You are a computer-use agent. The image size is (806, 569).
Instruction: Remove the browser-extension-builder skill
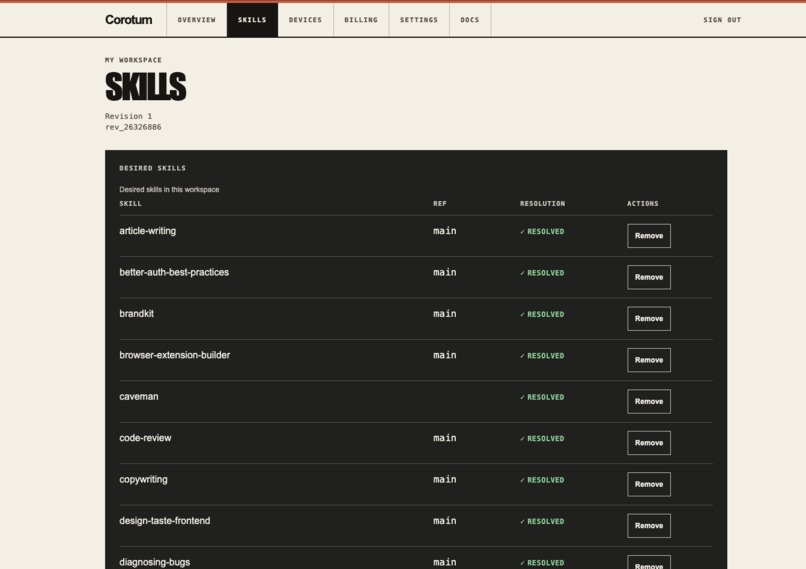coord(649,360)
